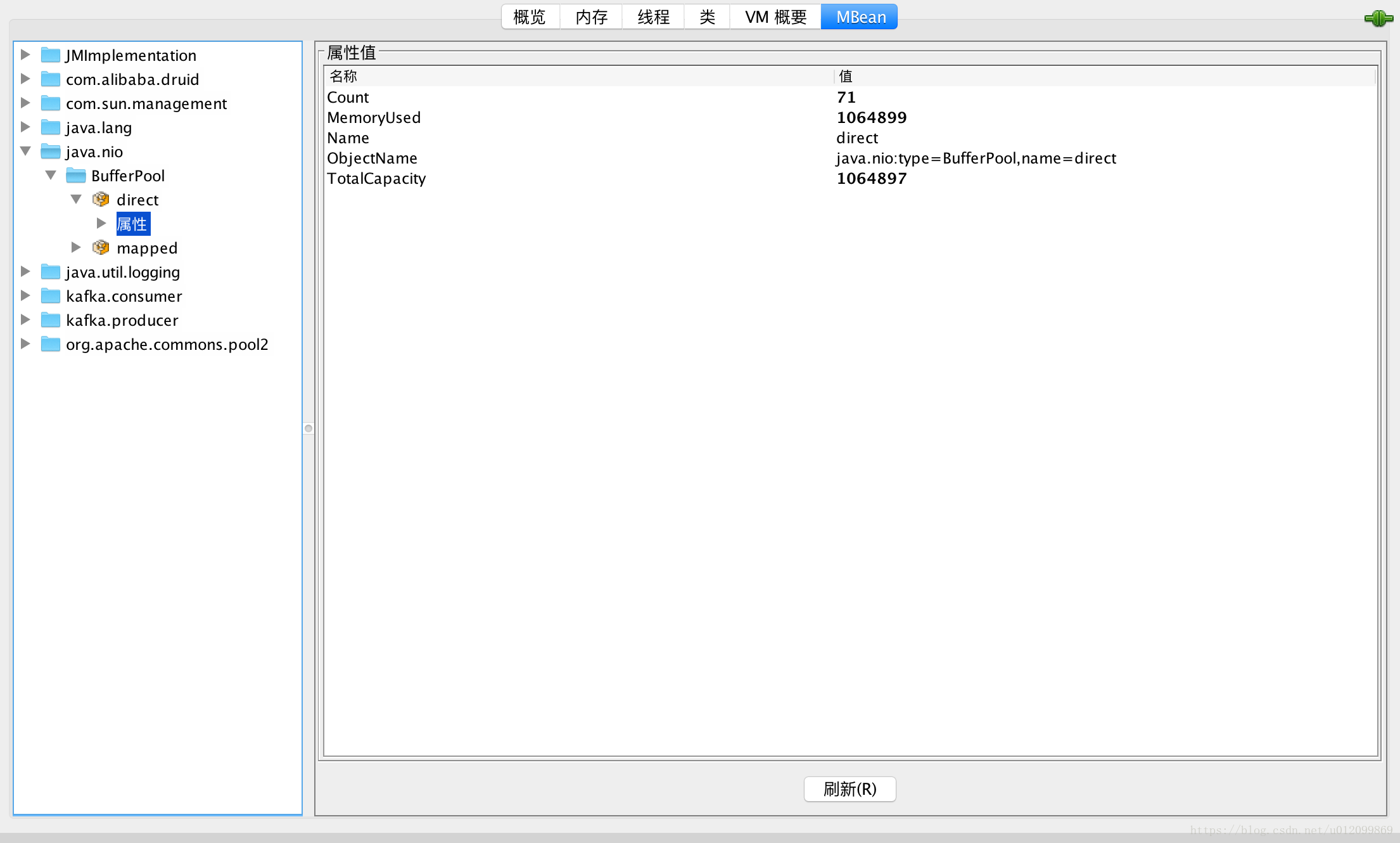Click the BufferPool folder icon

click(x=76, y=176)
